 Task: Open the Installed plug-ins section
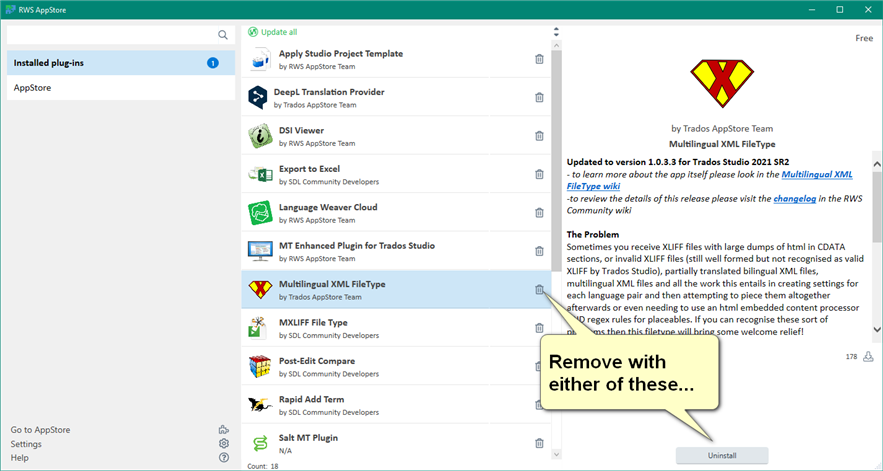(121, 63)
